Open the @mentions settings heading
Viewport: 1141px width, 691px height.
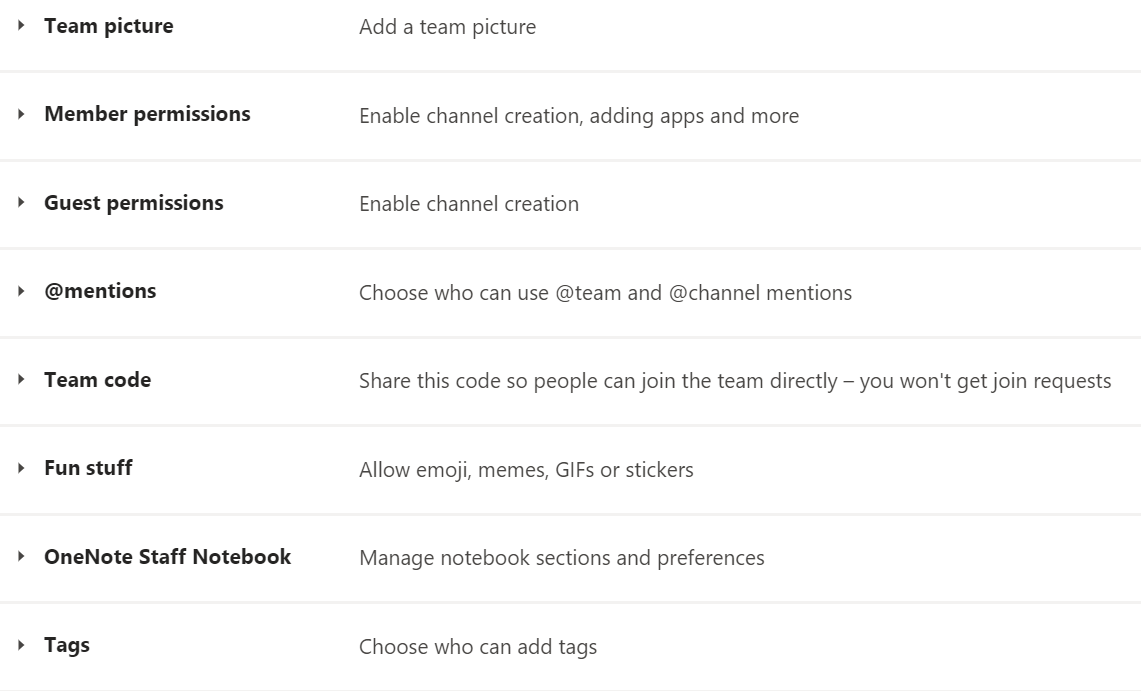click(x=100, y=292)
